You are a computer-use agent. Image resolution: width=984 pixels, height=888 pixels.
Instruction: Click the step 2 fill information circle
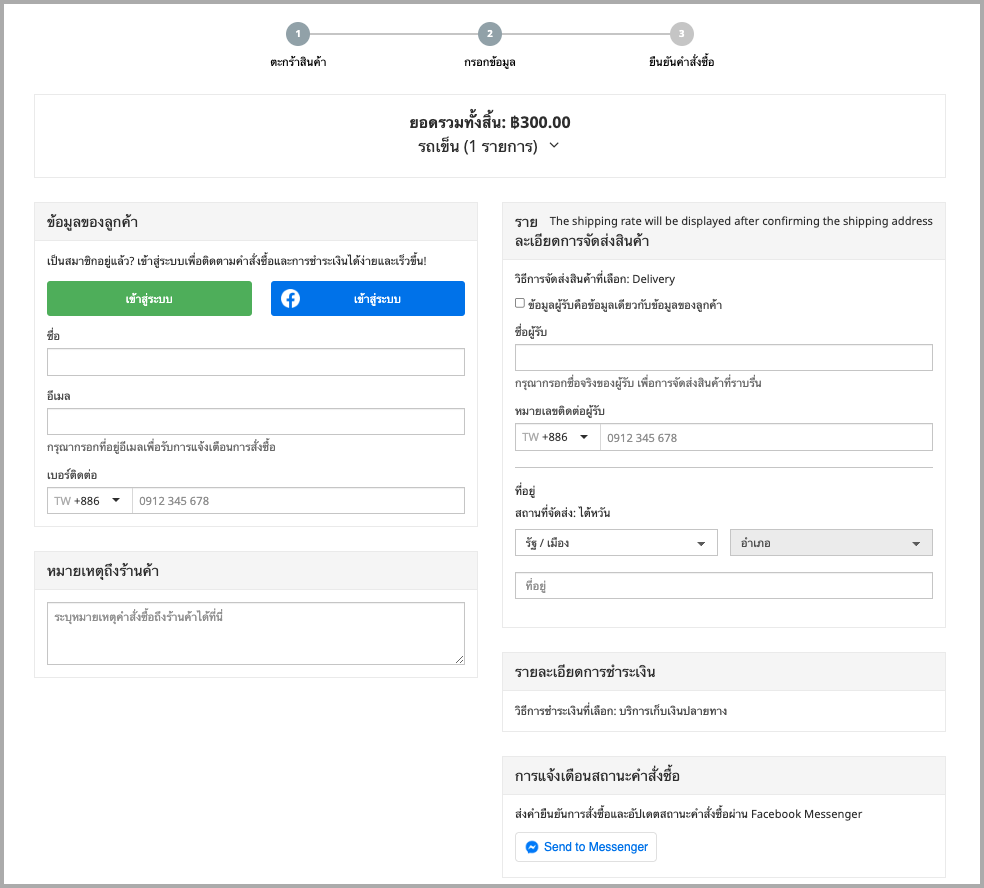pyautogui.click(x=490, y=34)
